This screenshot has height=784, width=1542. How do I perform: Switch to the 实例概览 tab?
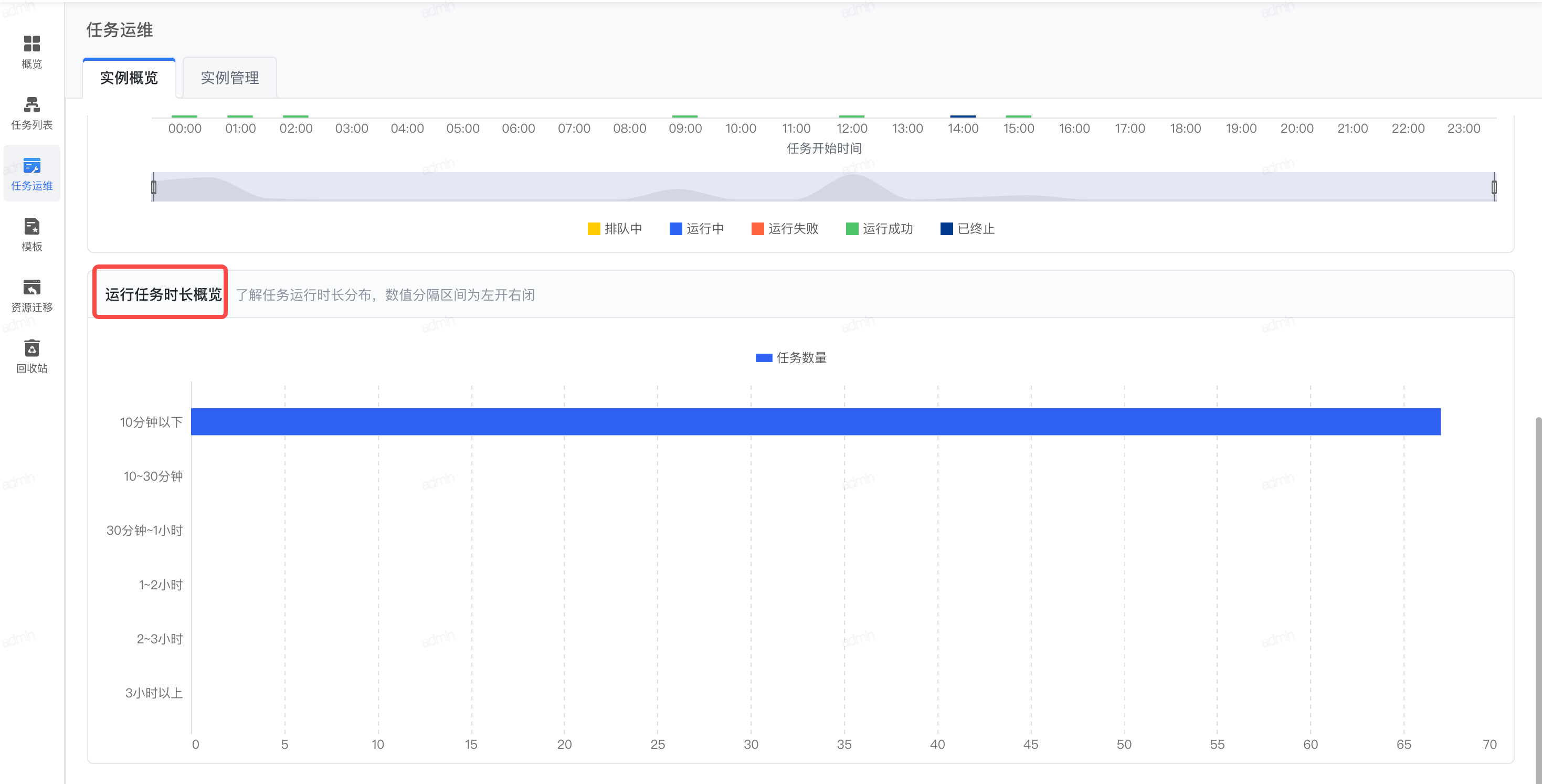click(x=129, y=78)
